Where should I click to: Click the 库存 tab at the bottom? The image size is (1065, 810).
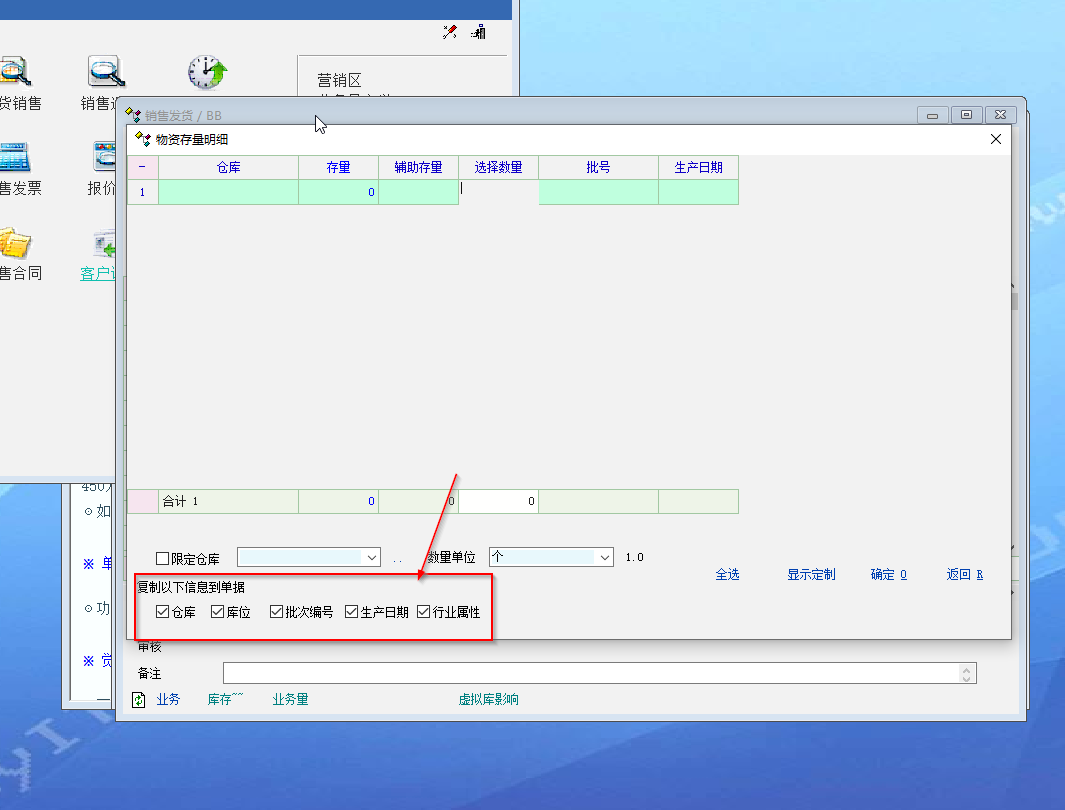click(x=225, y=700)
